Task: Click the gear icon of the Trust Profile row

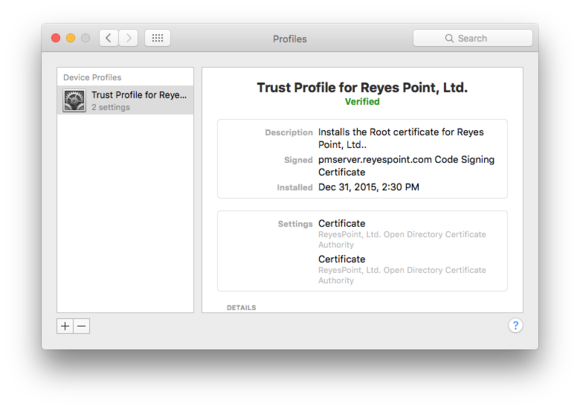Action: (74, 100)
